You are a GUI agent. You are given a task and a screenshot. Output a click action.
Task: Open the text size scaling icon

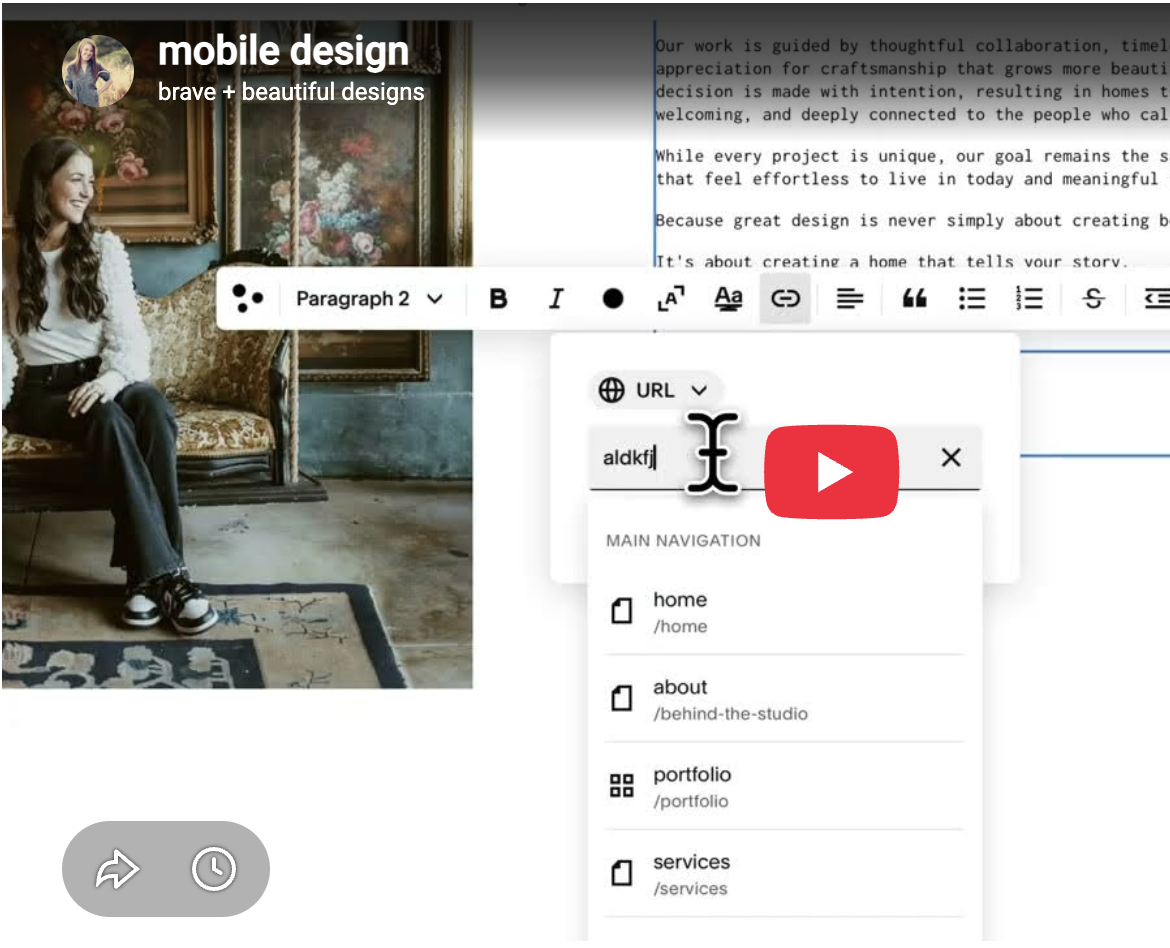coord(671,299)
